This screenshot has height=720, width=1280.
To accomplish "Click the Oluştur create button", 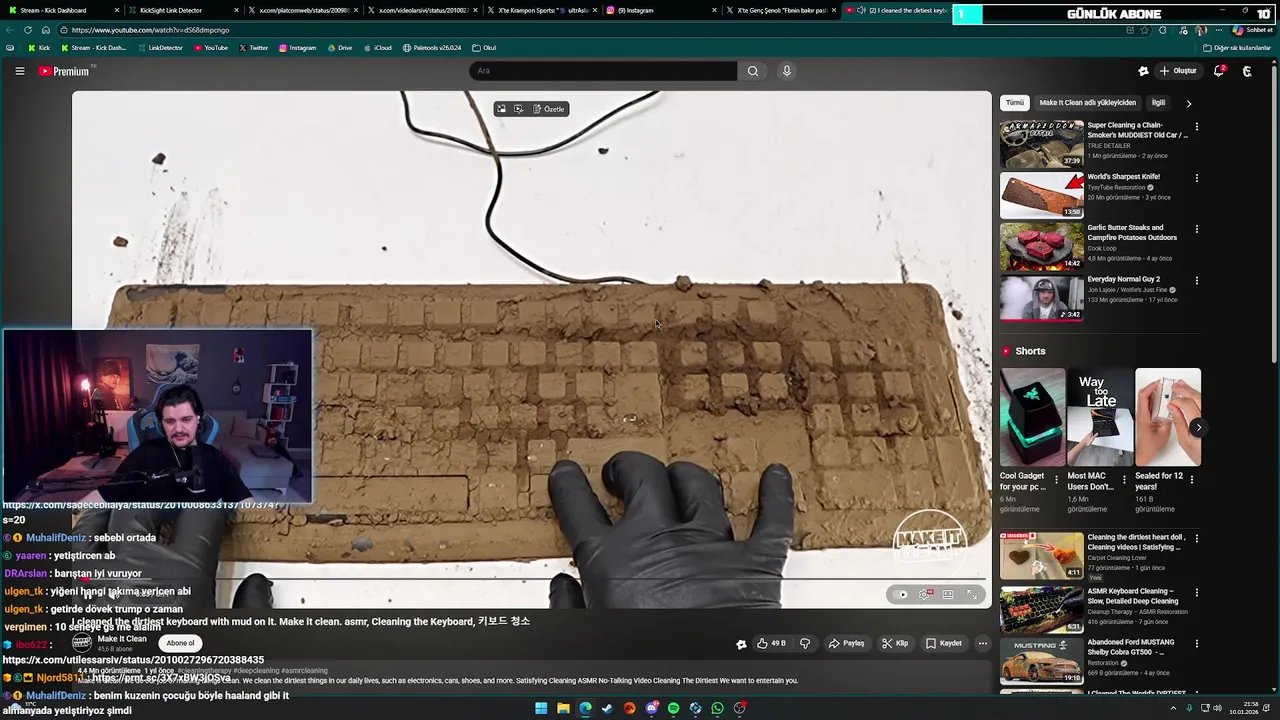I will (1177, 71).
